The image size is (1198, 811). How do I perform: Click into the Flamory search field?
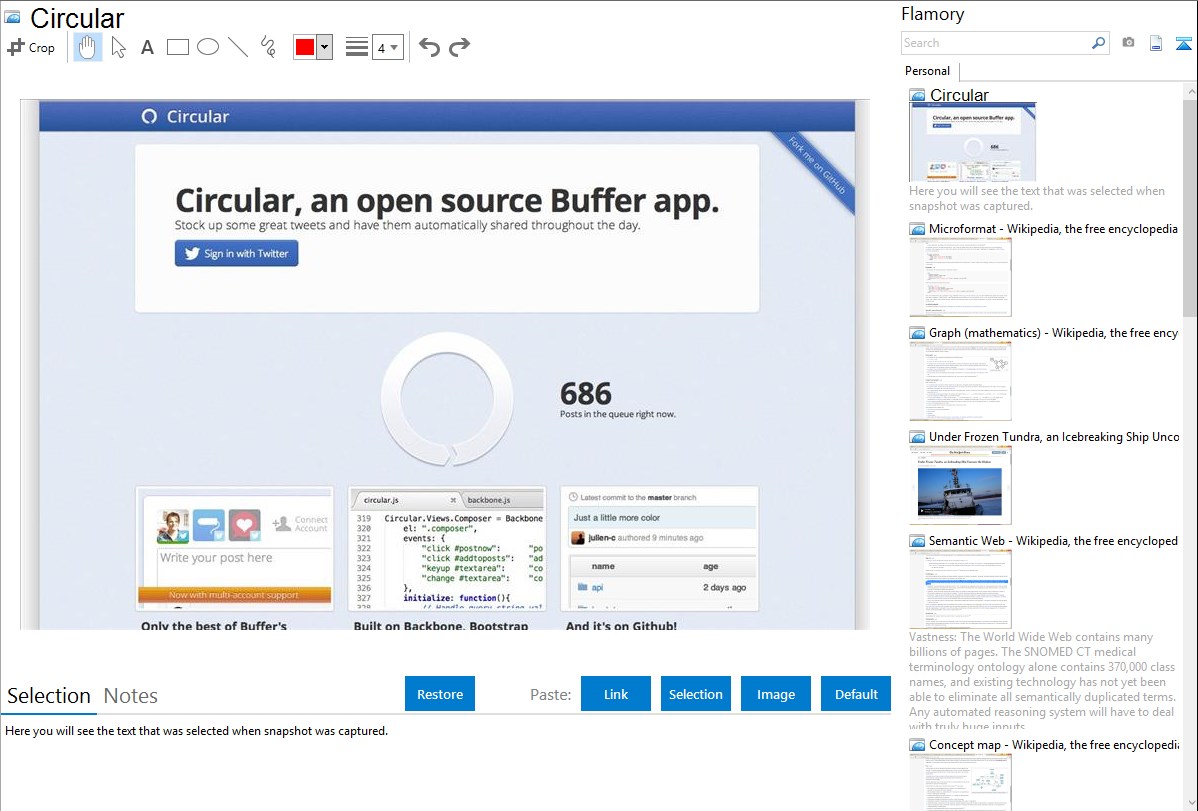[996, 43]
